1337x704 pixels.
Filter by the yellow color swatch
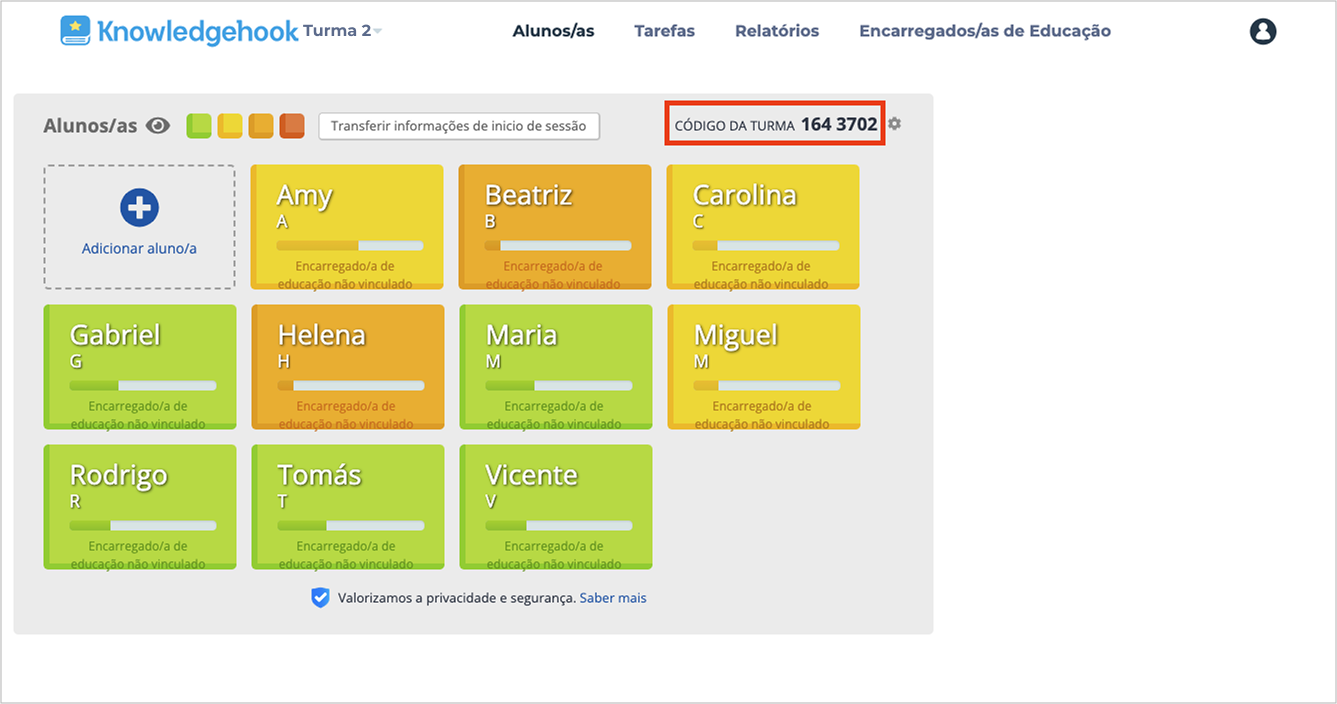(x=230, y=125)
